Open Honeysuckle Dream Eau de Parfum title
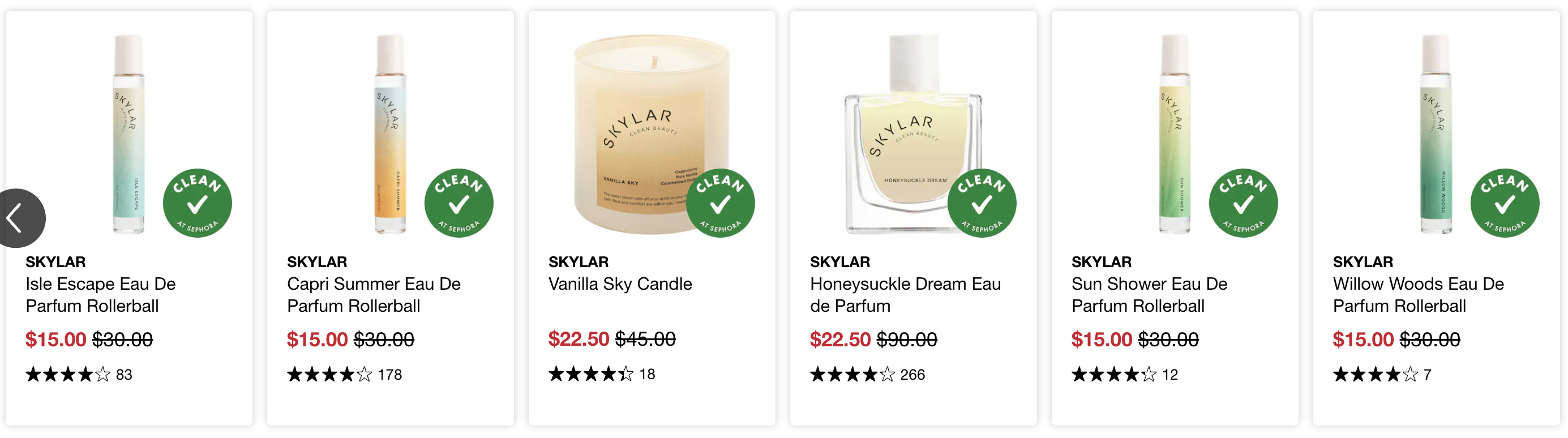1568x438 pixels. [x=905, y=295]
